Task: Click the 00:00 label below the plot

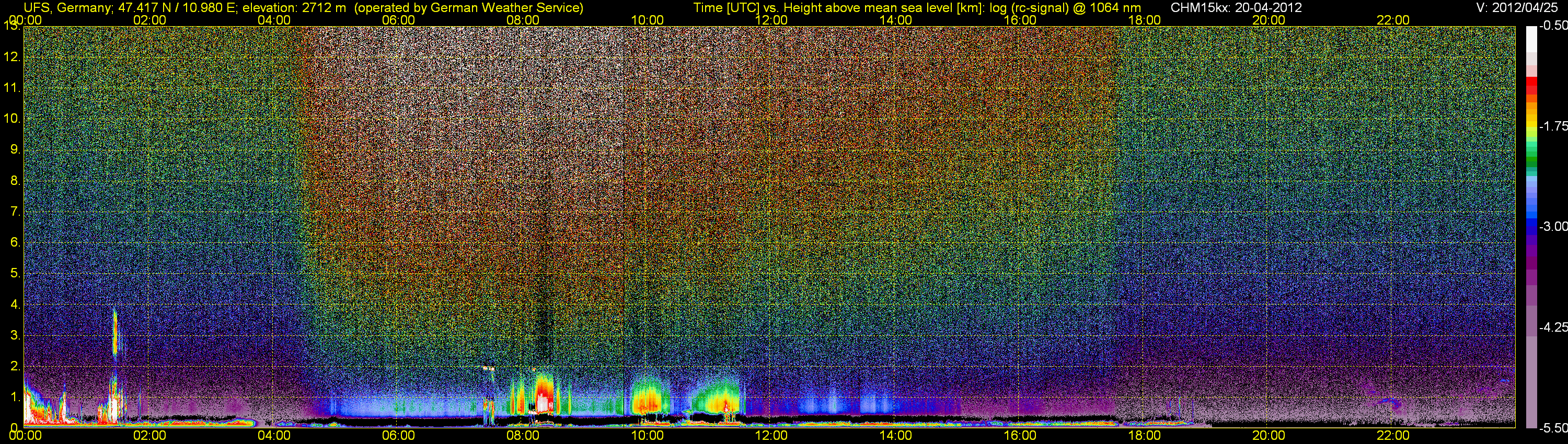Action: (26, 436)
